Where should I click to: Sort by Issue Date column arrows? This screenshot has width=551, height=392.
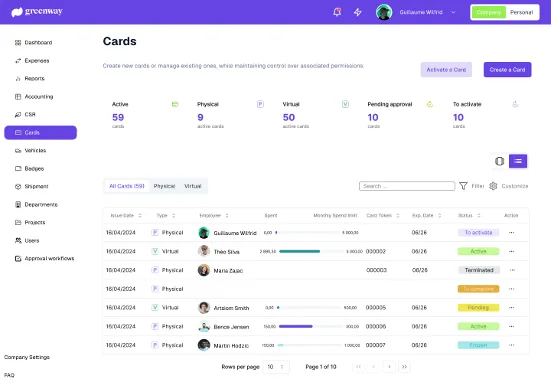click(140, 215)
